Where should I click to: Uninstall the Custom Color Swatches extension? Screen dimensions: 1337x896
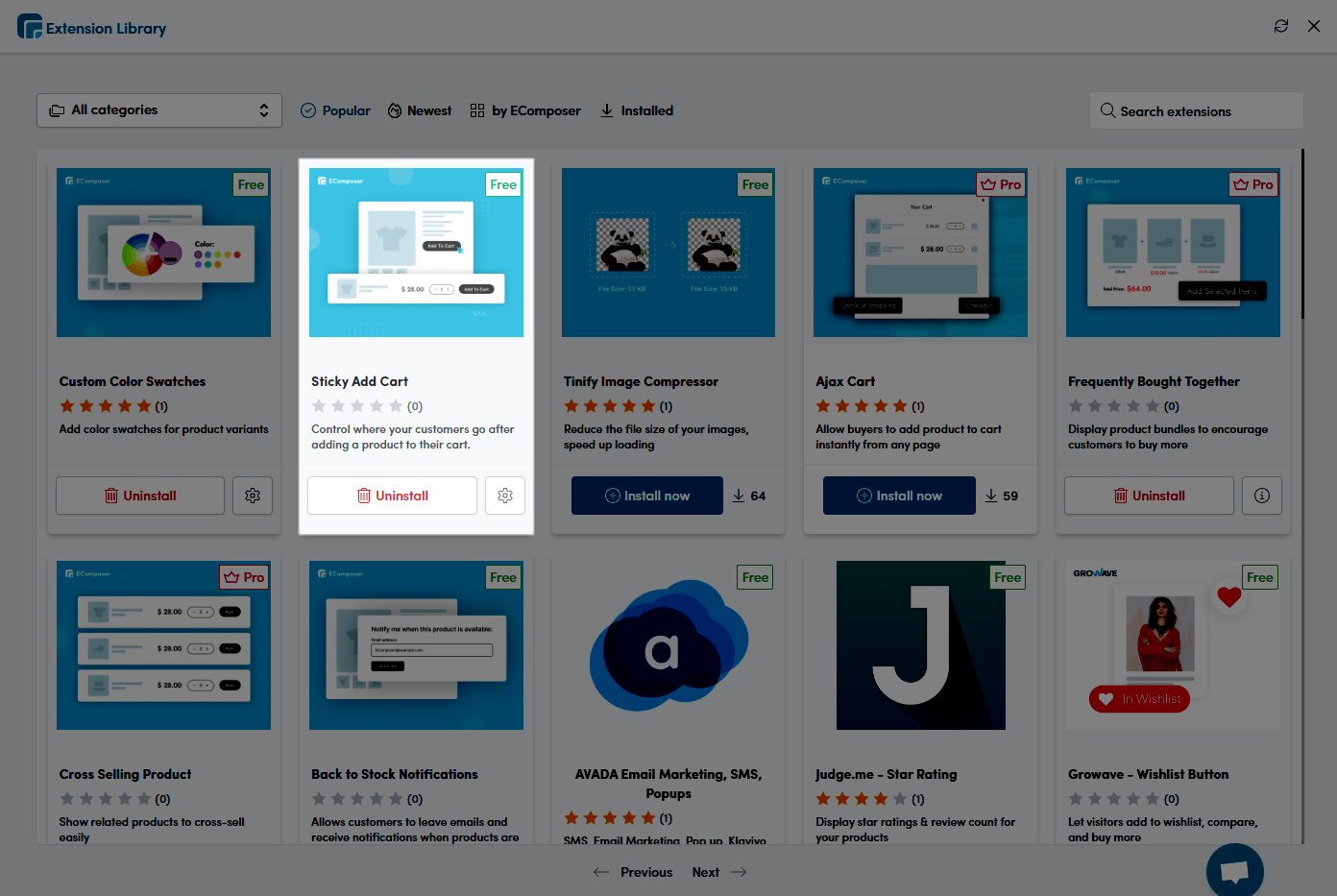(x=140, y=496)
